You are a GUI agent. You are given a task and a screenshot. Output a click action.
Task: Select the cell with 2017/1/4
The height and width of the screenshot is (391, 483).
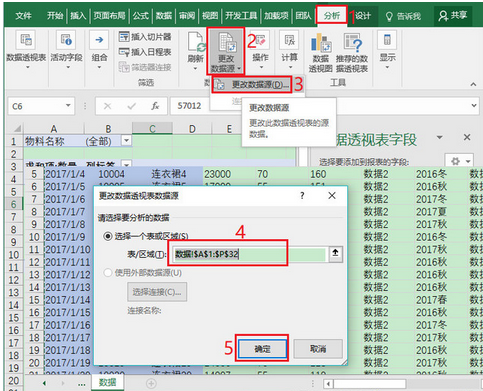click(65, 174)
